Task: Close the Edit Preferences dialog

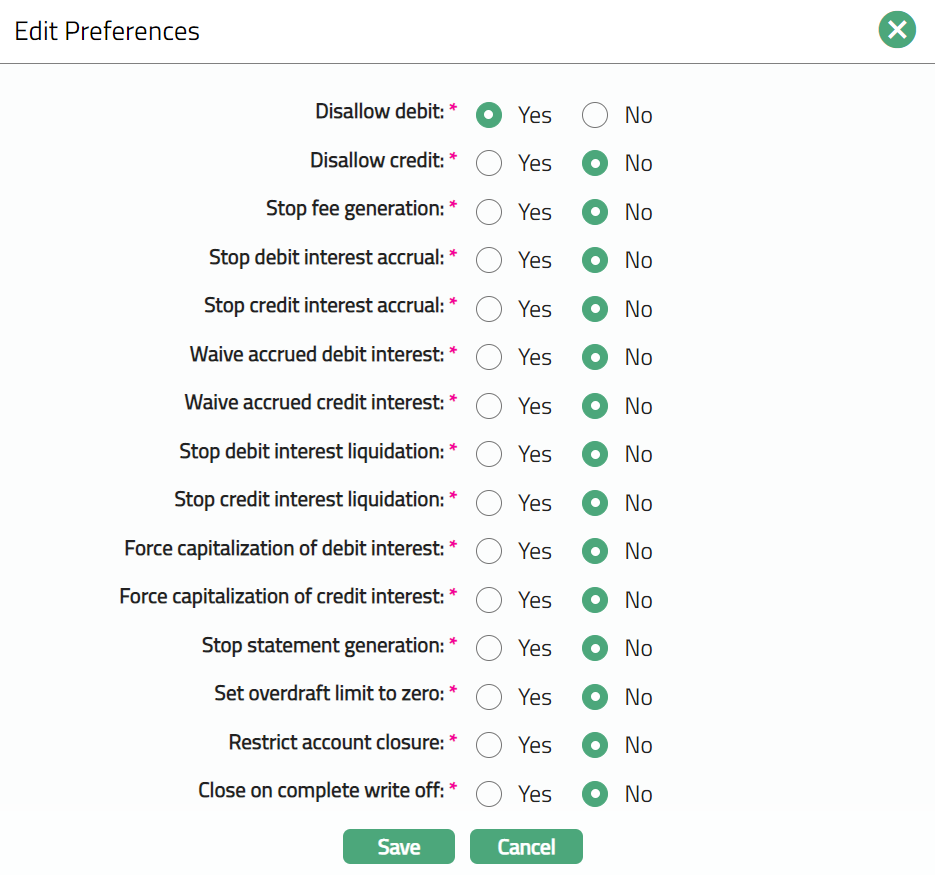Action: 897,30
